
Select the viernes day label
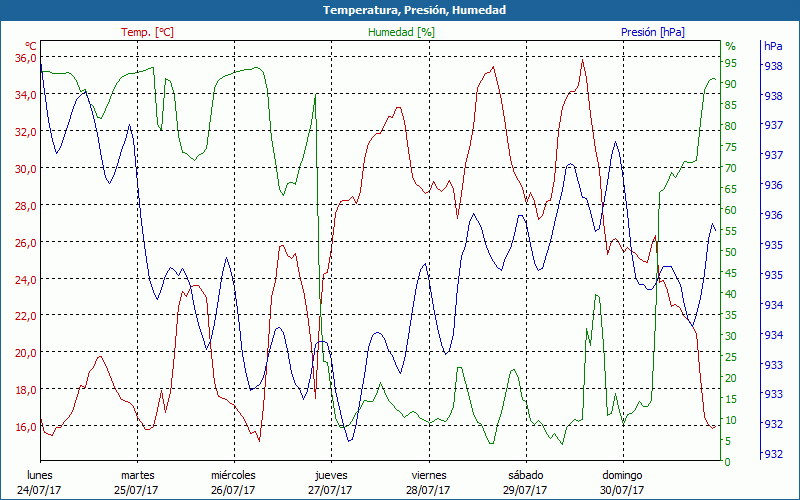click(x=428, y=475)
